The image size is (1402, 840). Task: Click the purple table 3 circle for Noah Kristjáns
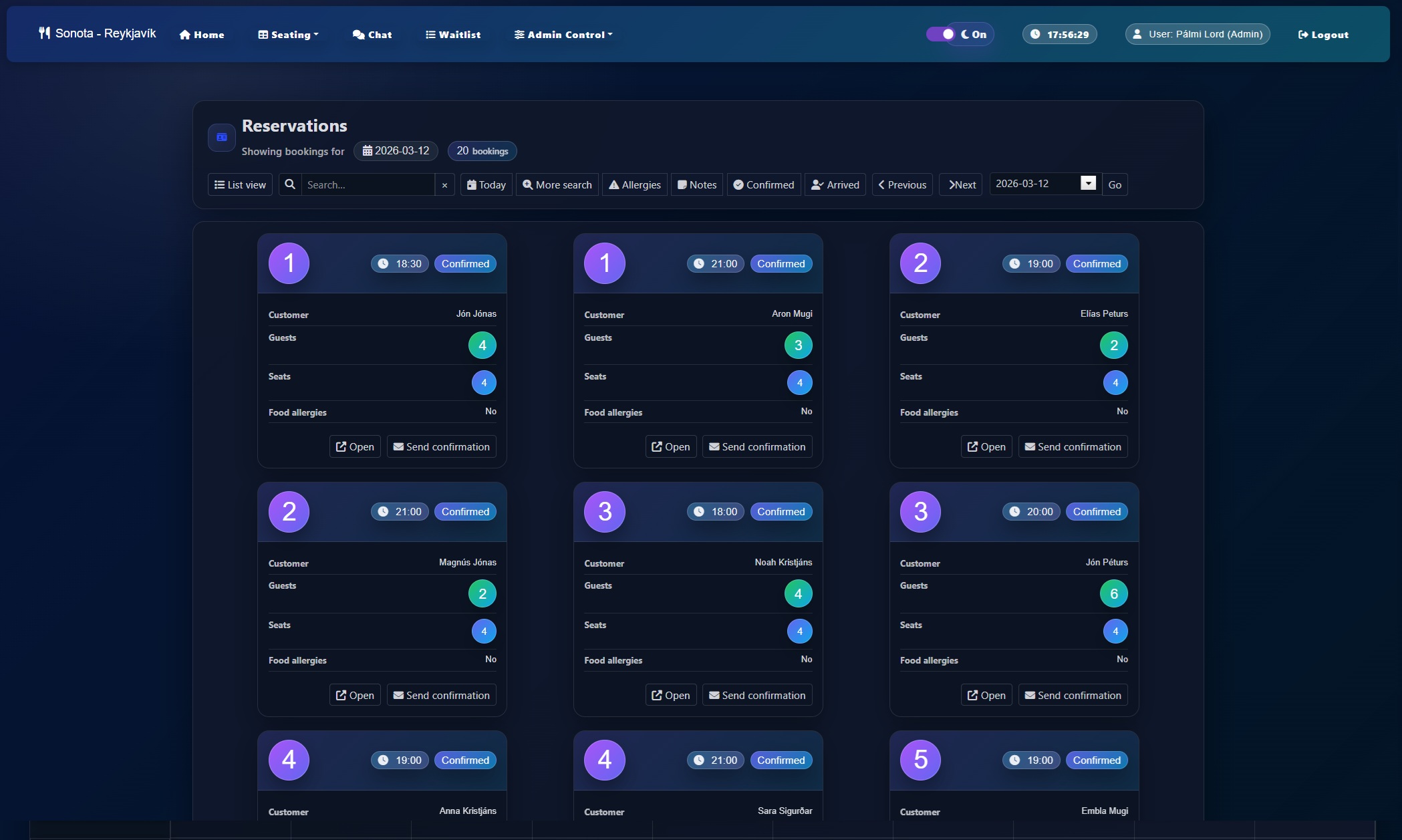pyautogui.click(x=604, y=512)
